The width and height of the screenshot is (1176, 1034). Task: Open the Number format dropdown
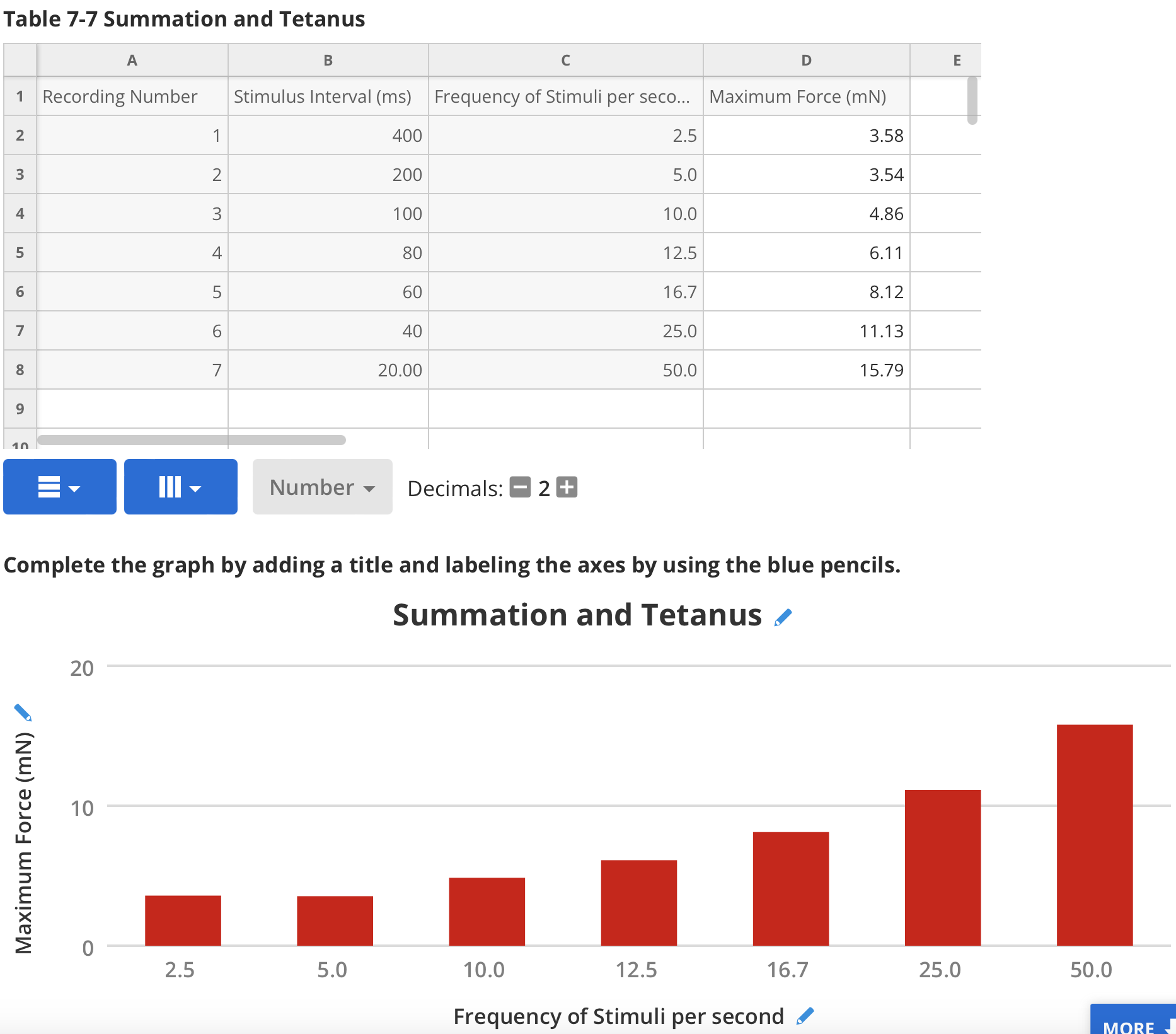coord(322,487)
